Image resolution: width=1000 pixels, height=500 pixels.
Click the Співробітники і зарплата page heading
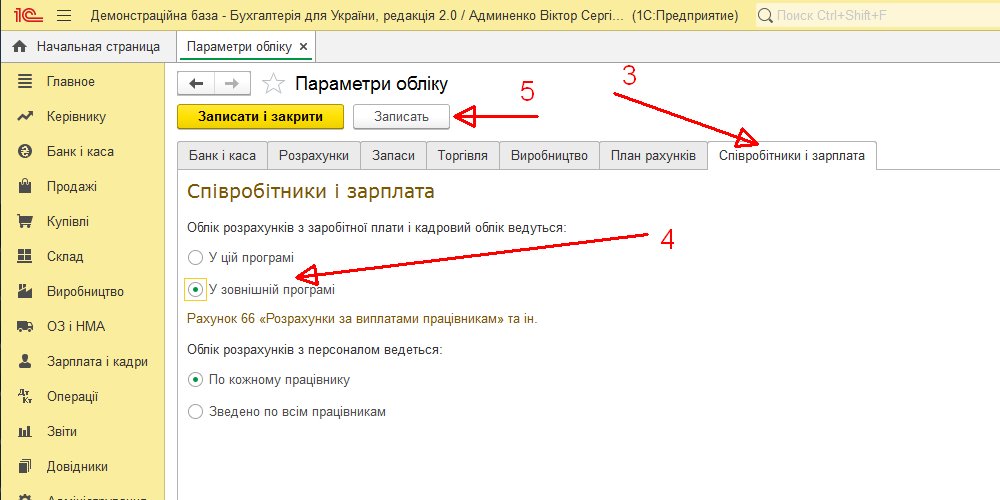311,192
